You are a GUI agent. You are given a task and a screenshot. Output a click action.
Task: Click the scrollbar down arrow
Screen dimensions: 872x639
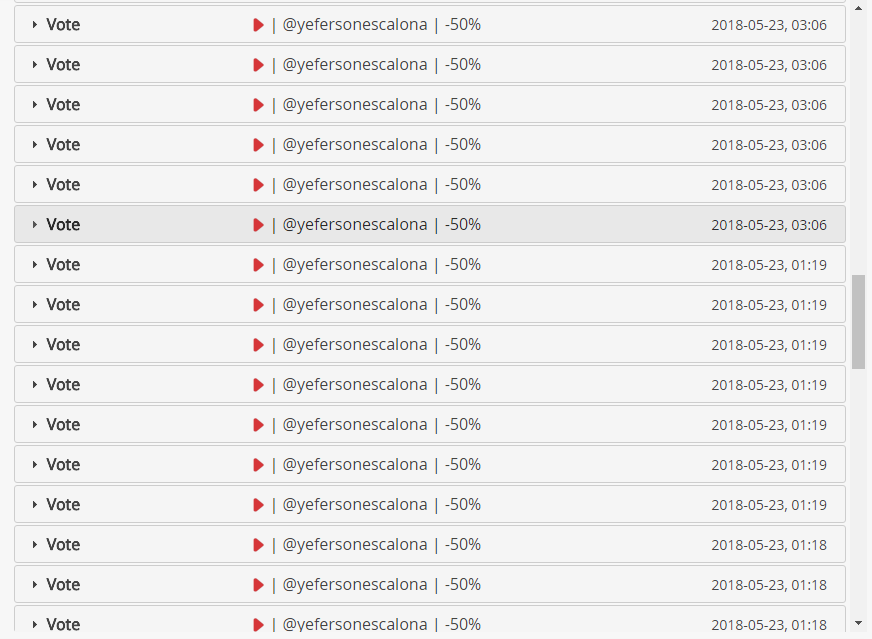point(859,623)
